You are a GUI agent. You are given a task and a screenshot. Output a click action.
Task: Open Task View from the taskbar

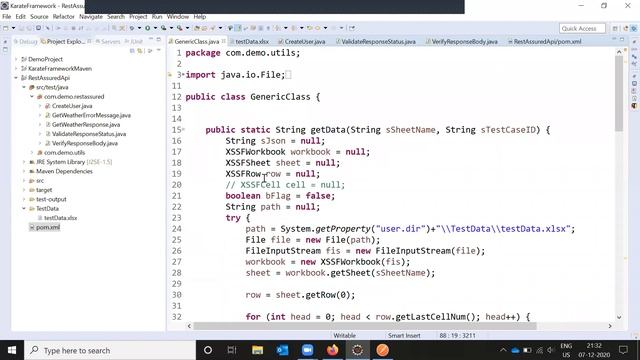click(x=232, y=350)
